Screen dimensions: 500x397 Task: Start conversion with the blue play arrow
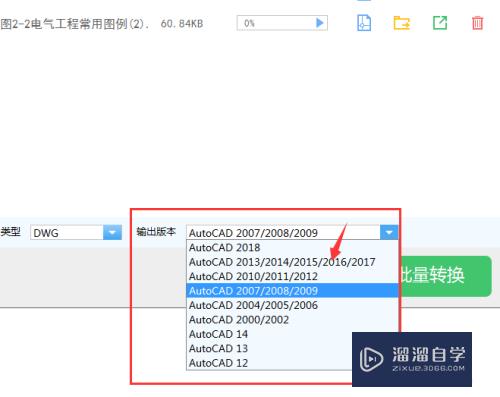coord(319,23)
